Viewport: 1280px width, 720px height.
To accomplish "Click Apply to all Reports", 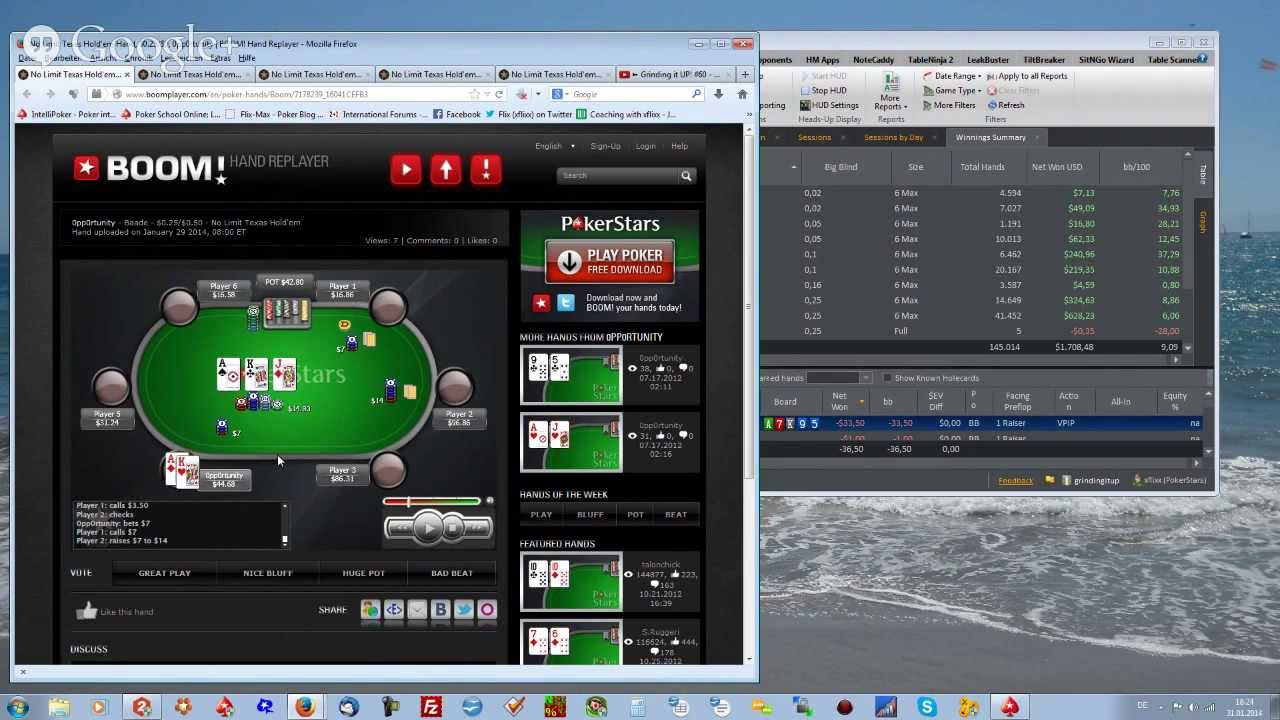I will 1027,76.
